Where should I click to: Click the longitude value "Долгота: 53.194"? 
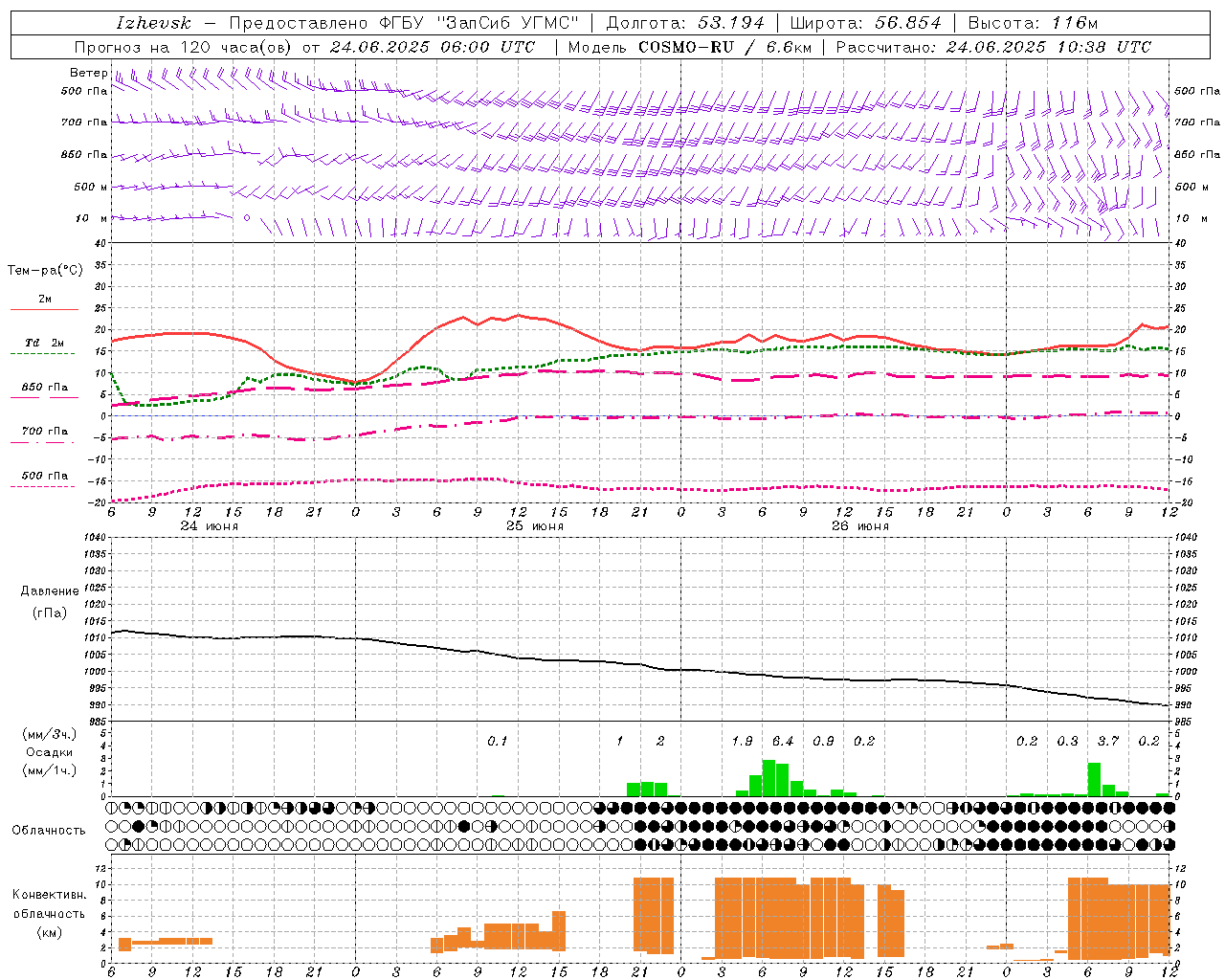pos(685,23)
